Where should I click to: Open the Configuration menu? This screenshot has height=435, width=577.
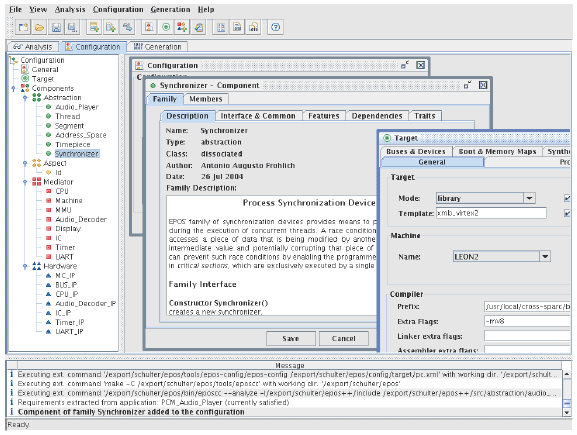click(118, 10)
